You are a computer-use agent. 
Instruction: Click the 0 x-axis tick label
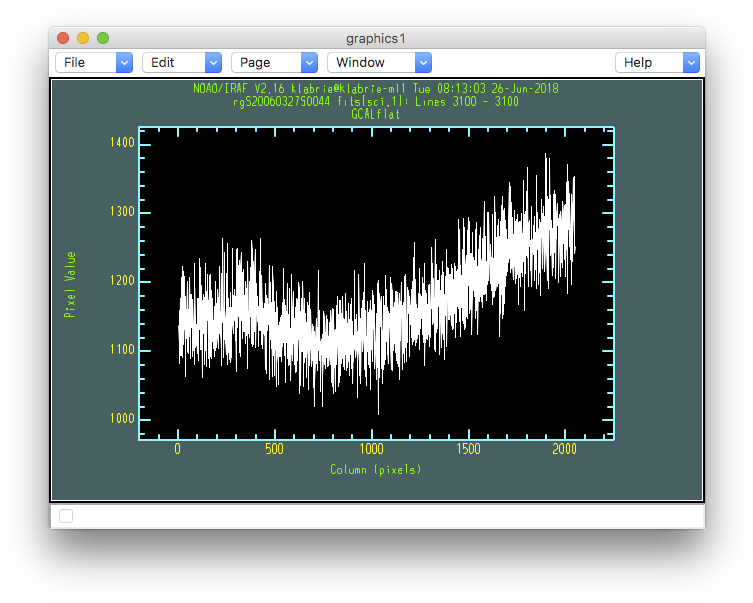point(178,449)
